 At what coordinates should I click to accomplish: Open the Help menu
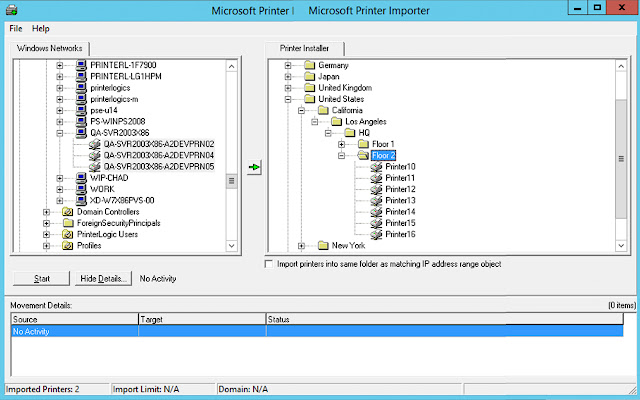[40, 29]
